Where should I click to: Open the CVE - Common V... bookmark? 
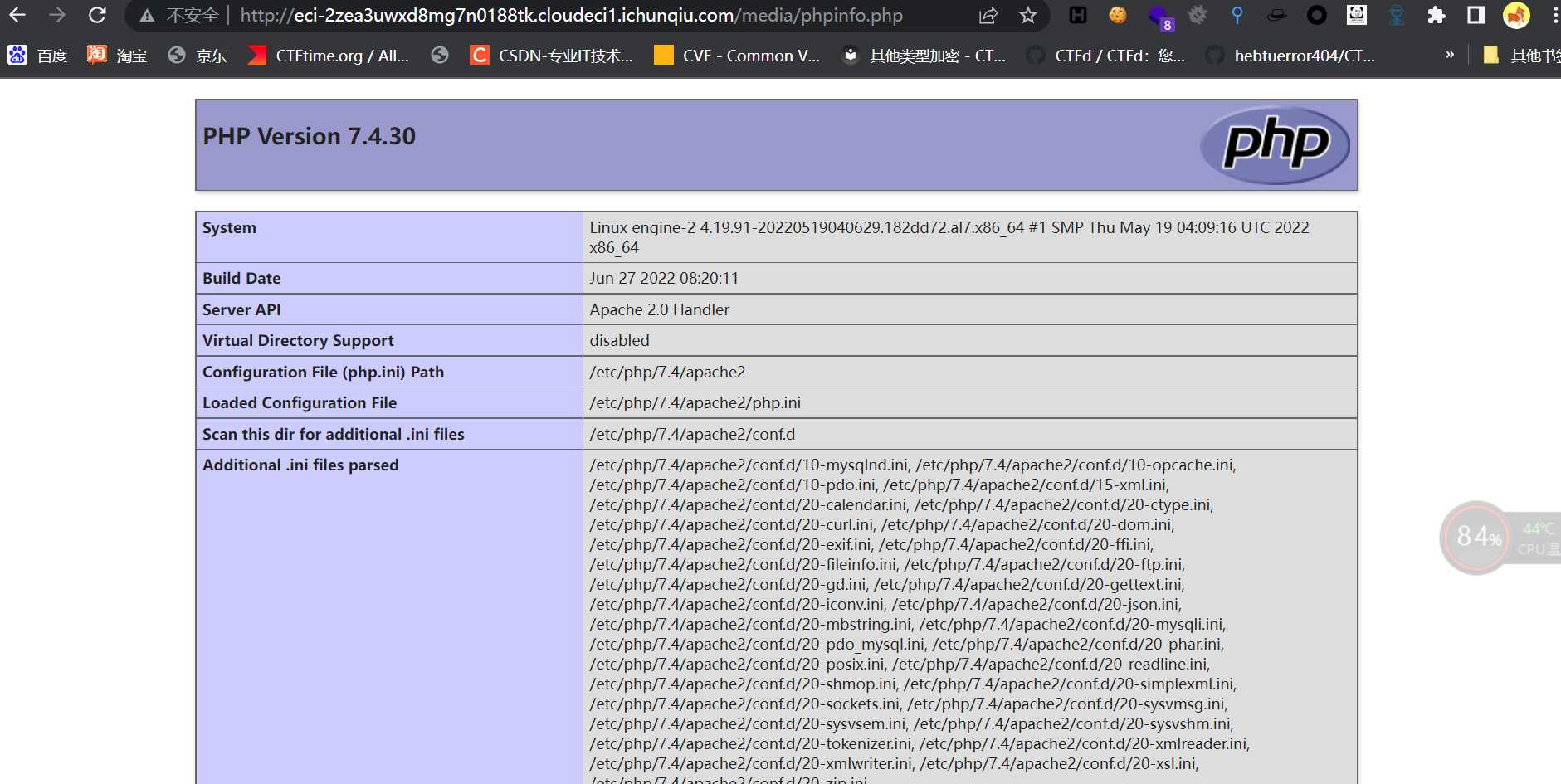pos(737,56)
